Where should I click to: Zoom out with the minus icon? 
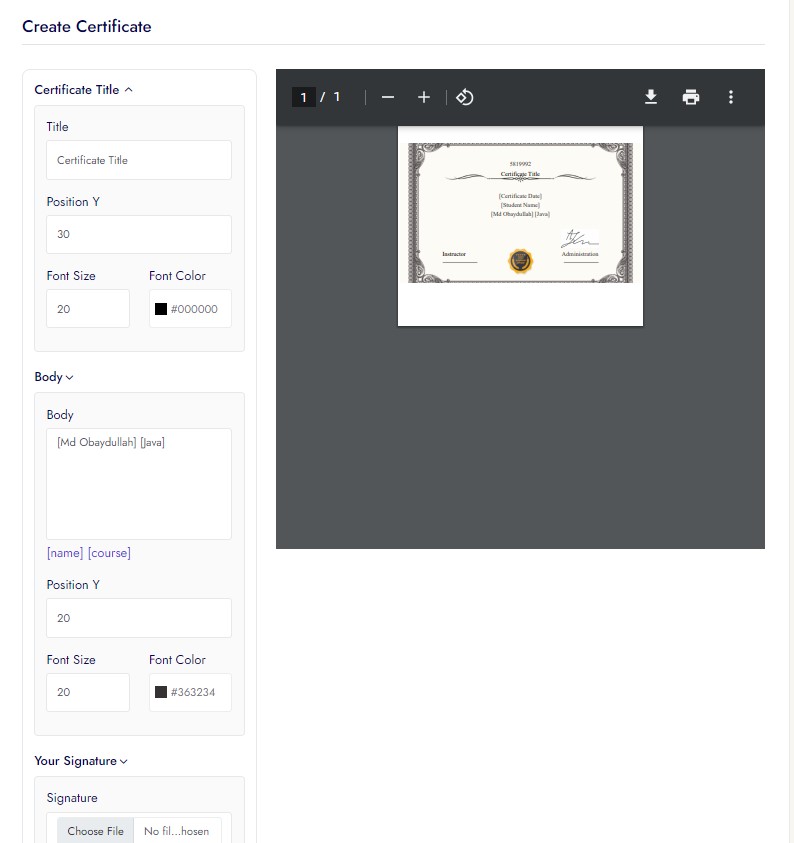(x=388, y=97)
